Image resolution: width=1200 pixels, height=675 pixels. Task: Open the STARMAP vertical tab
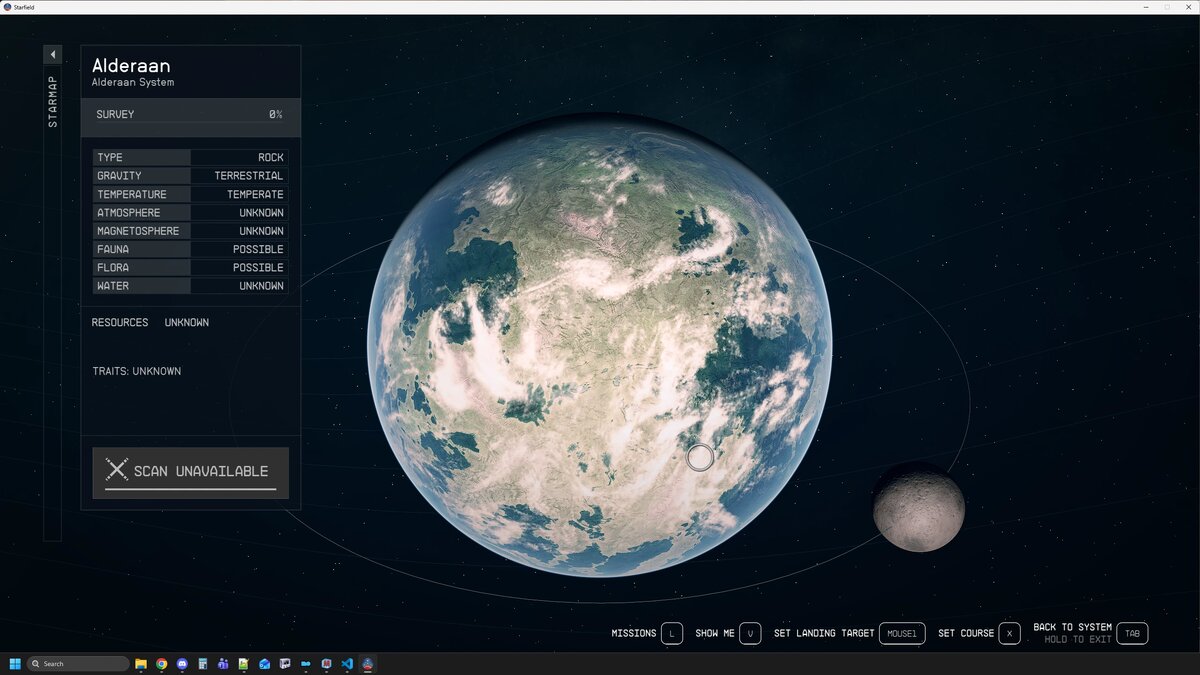coord(53,101)
